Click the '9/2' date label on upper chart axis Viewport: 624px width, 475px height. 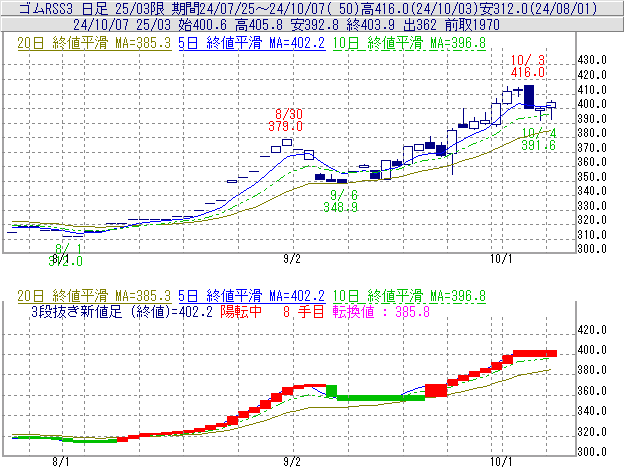click(x=292, y=259)
